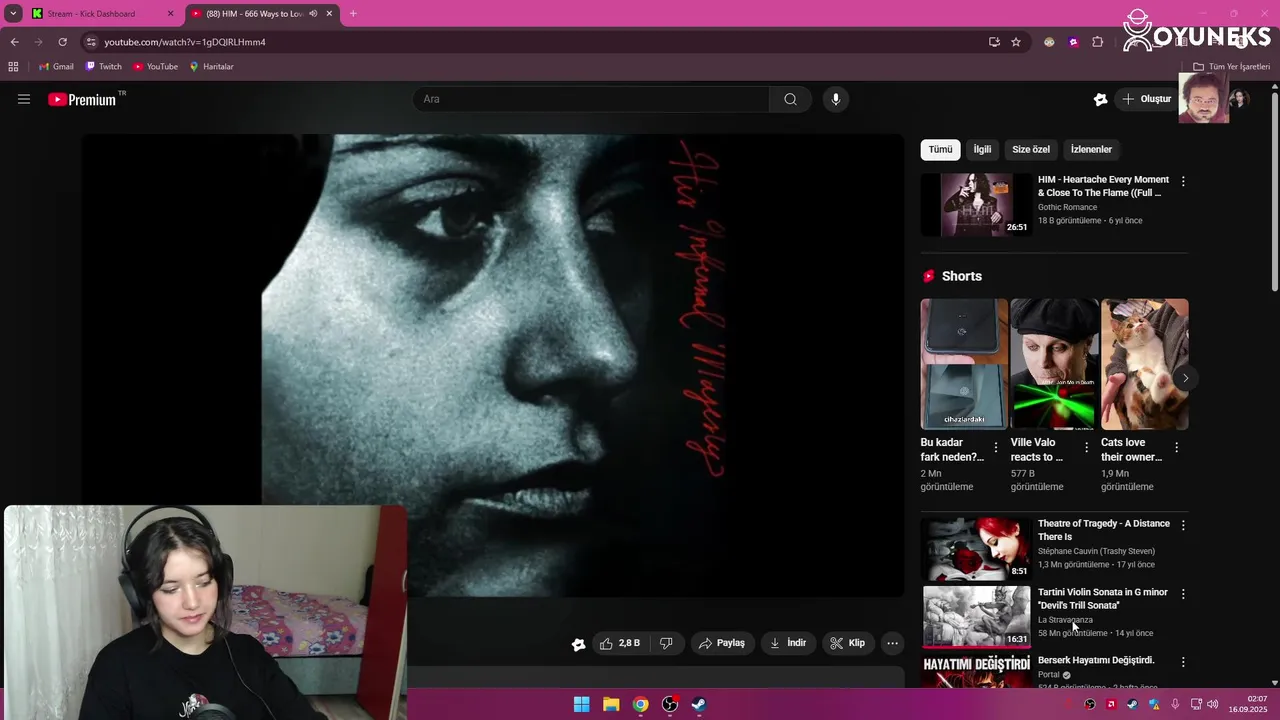
Task: Open the sparkle Ask icon next to Oluştur
Action: click(1100, 99)
